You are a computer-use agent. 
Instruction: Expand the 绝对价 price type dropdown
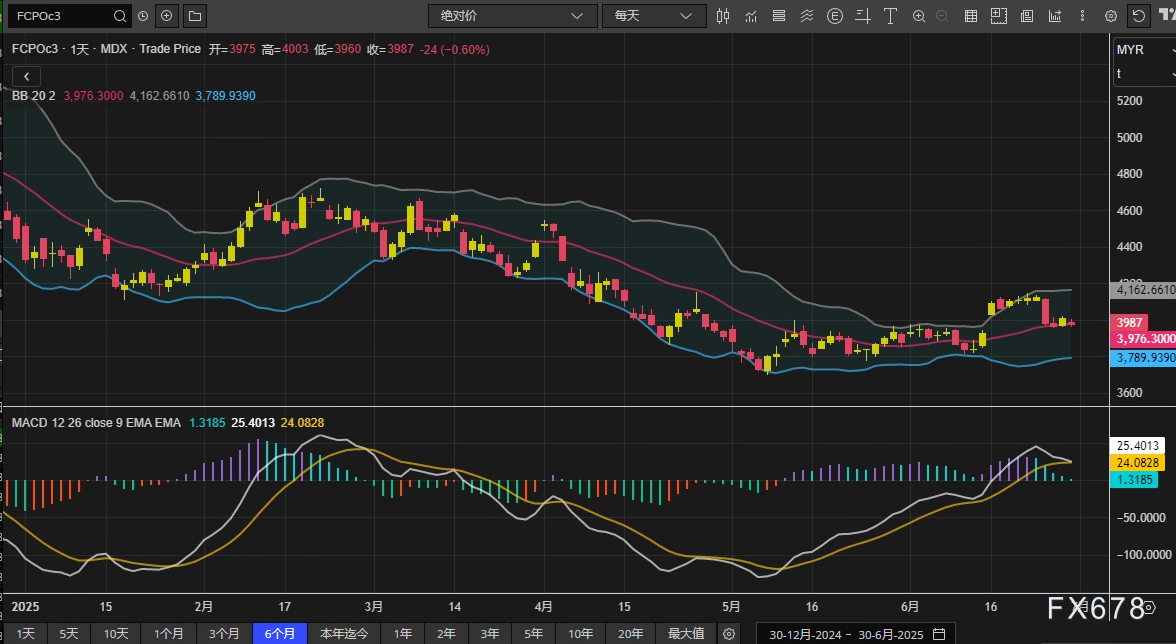click(511, 16)
